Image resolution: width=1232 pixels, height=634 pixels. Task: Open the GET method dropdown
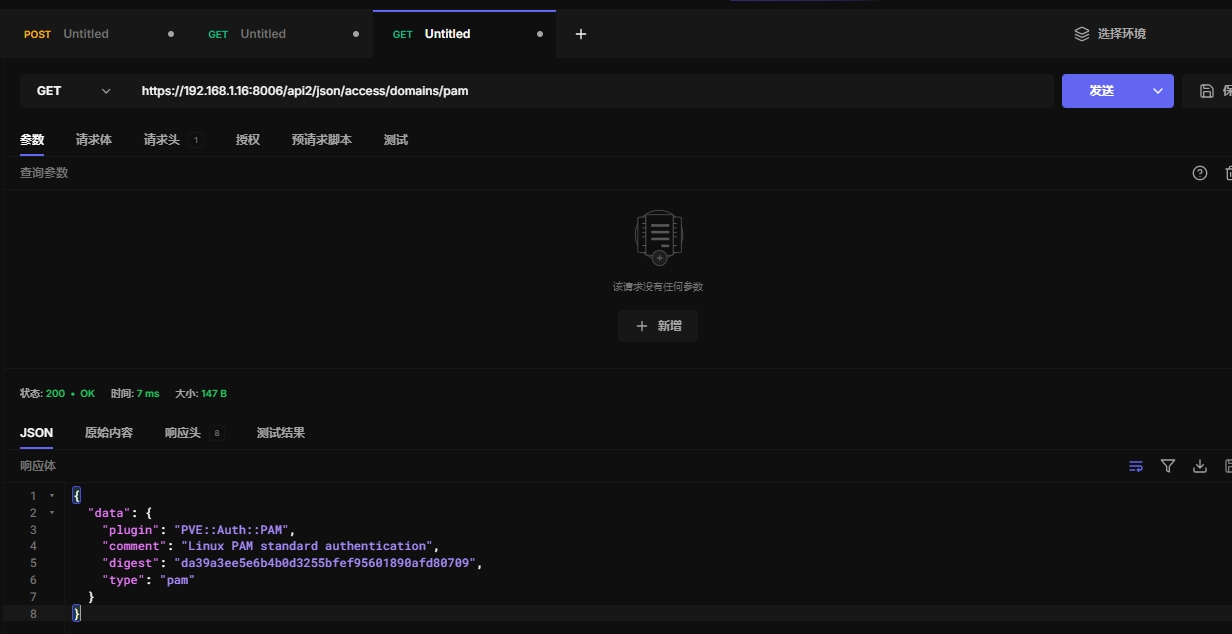point(73,91)
